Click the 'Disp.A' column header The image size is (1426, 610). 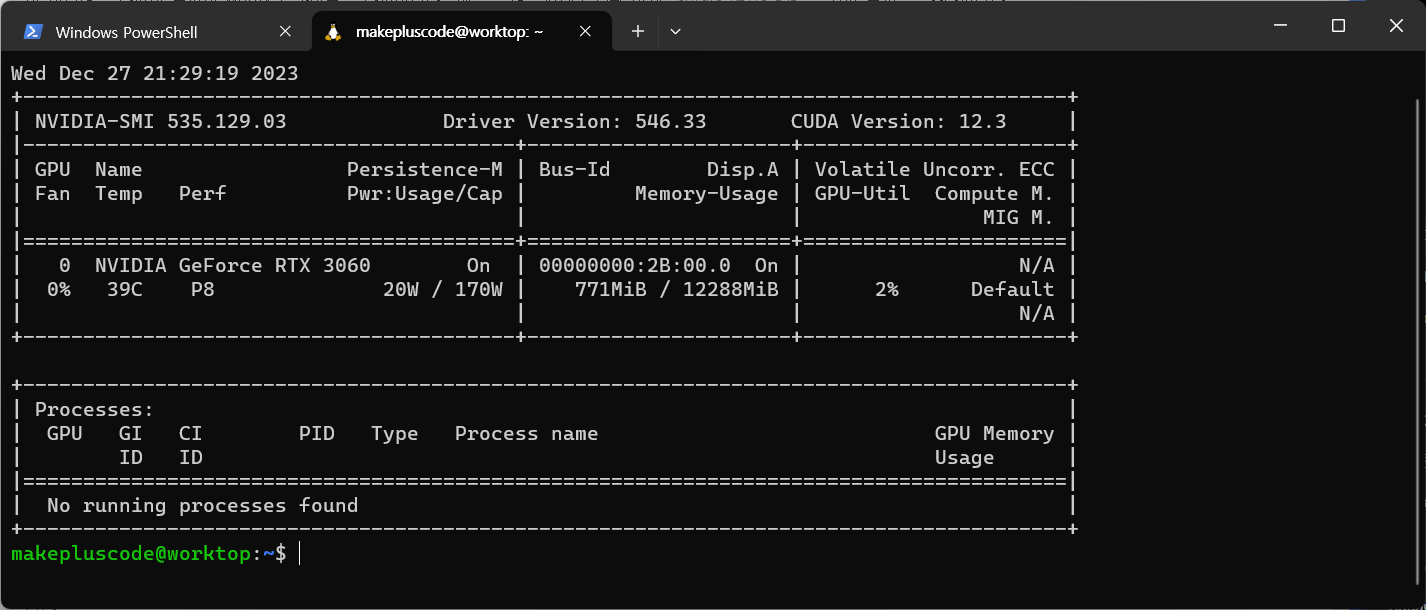(x=742, y=170)
